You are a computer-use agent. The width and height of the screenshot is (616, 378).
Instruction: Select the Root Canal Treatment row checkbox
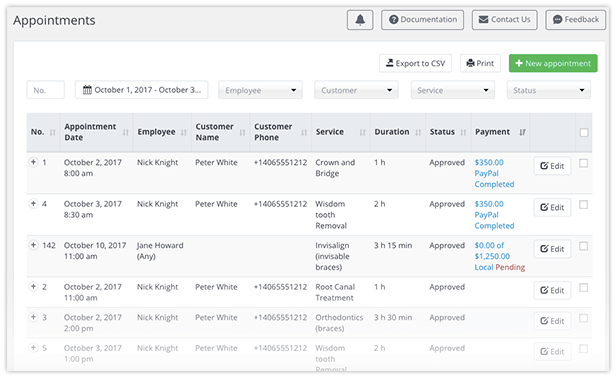point(583,288)
